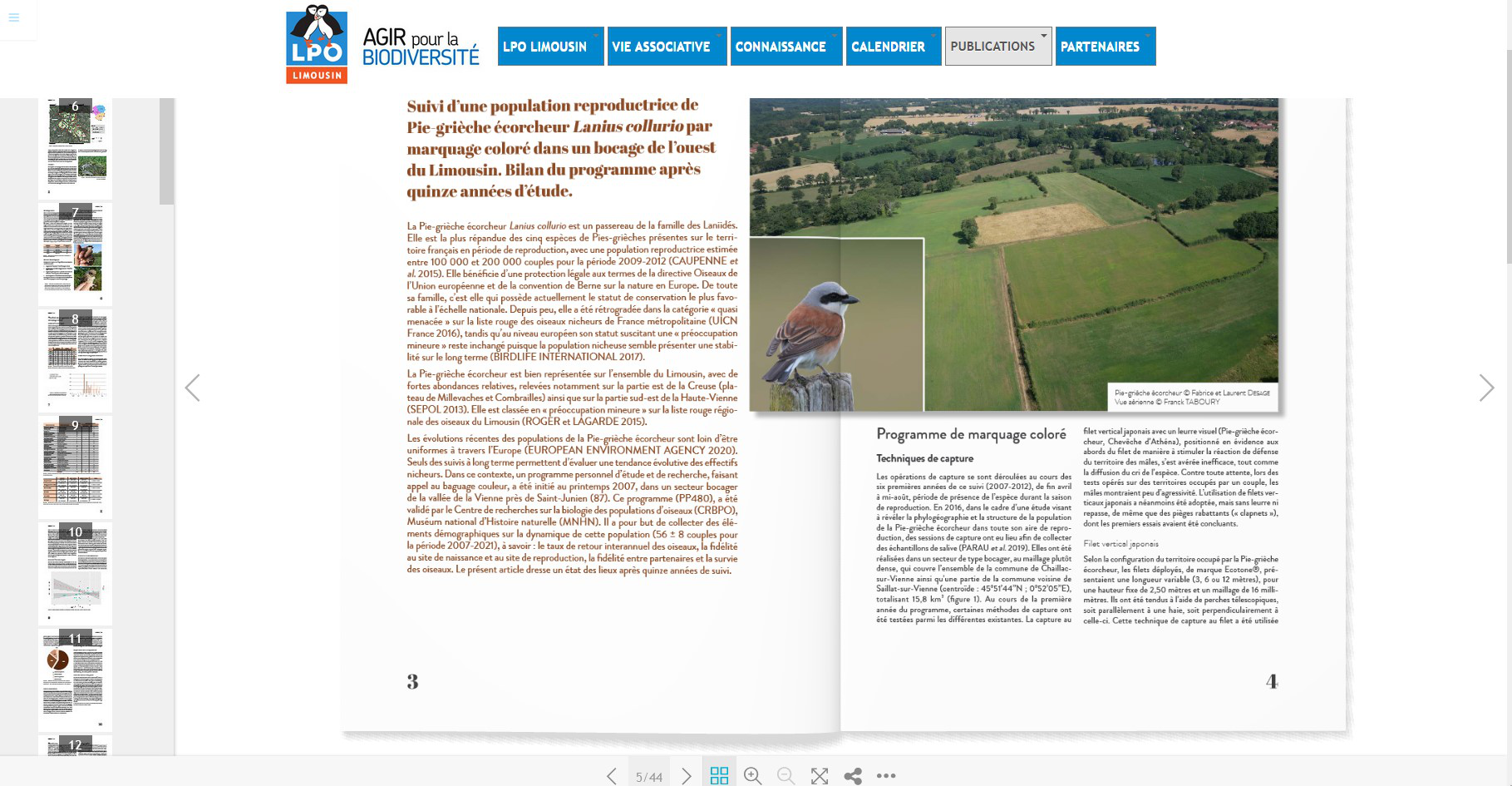Click the page number field 5/44

pos(649,776)
